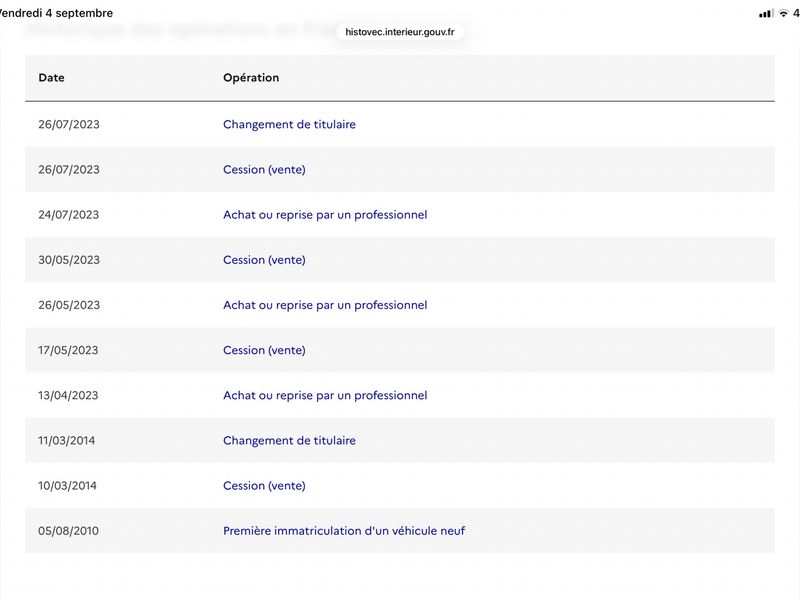Select Cession (vente) dated 10/03/2014
Viewport: 800px width, 600px height.
(264, 486)
